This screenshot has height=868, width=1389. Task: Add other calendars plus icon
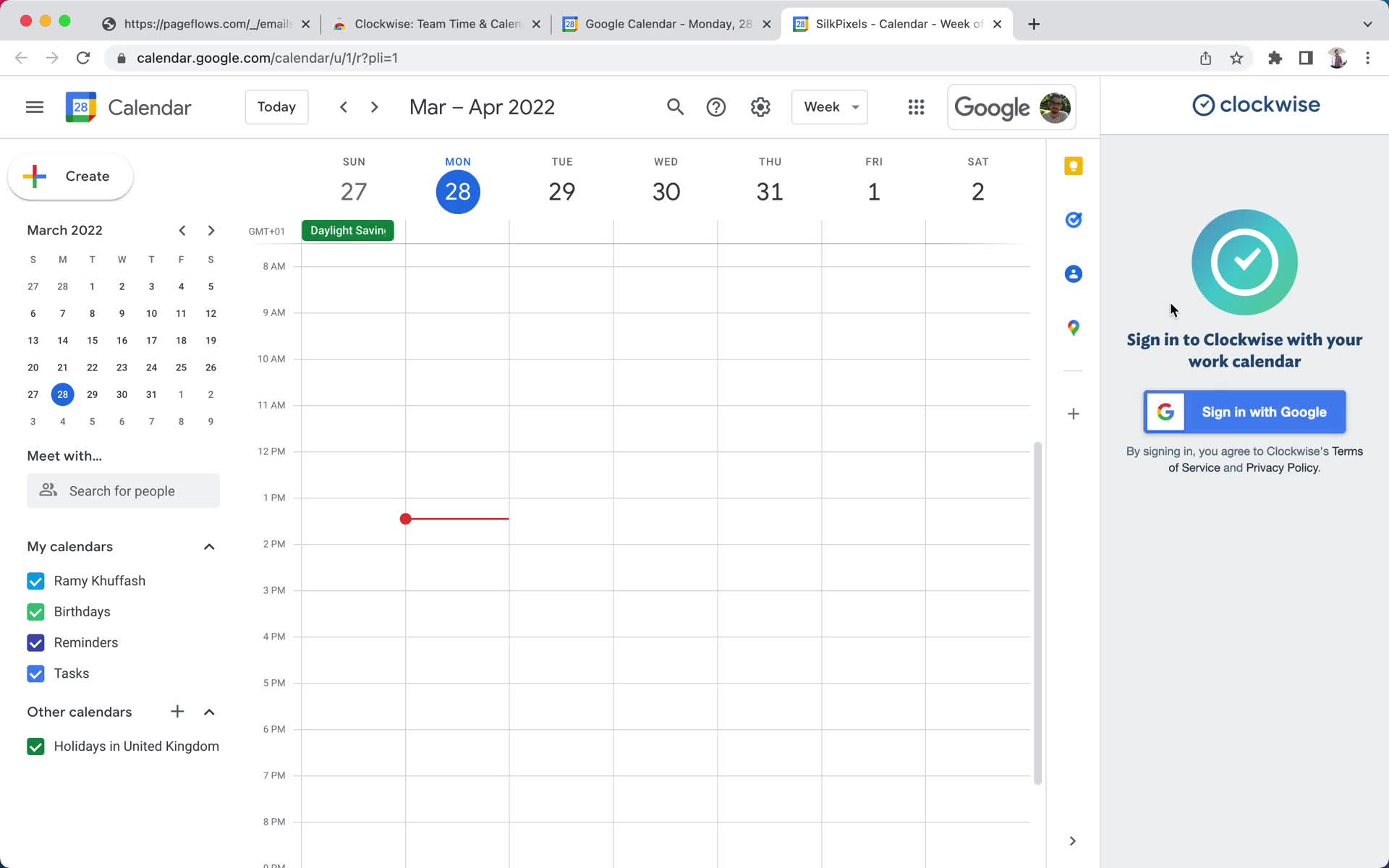177,712
